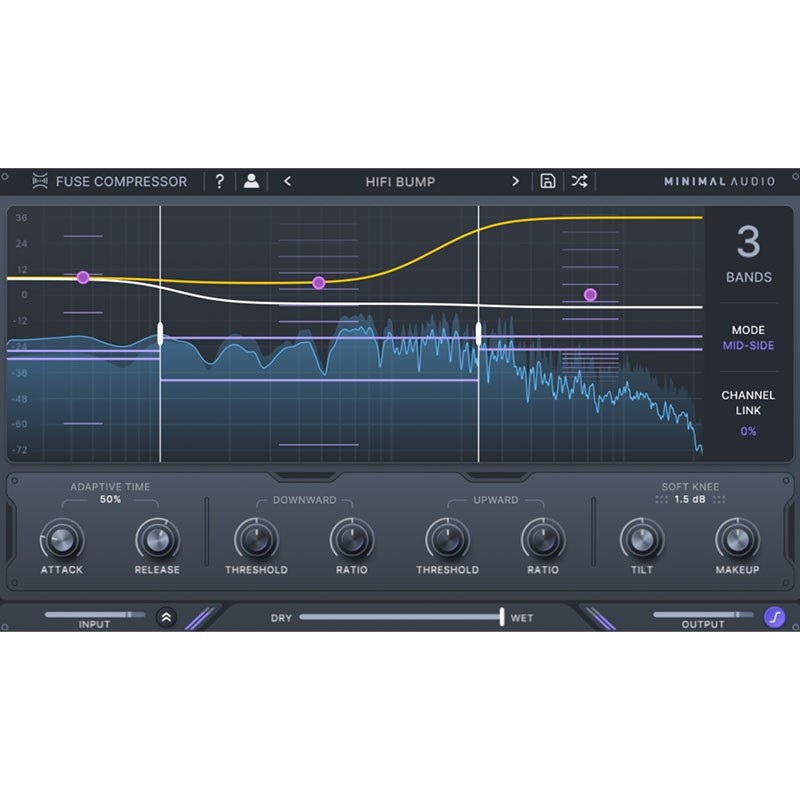800x800 pixels.
Task: Click the Attack knob
Action: click(x=62, y=540)
